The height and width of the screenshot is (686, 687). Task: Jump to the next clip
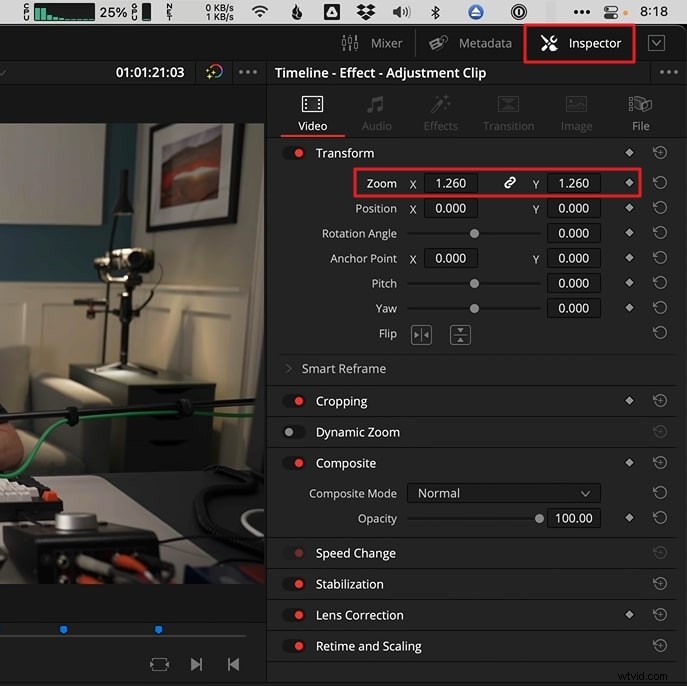click(196, 664)
